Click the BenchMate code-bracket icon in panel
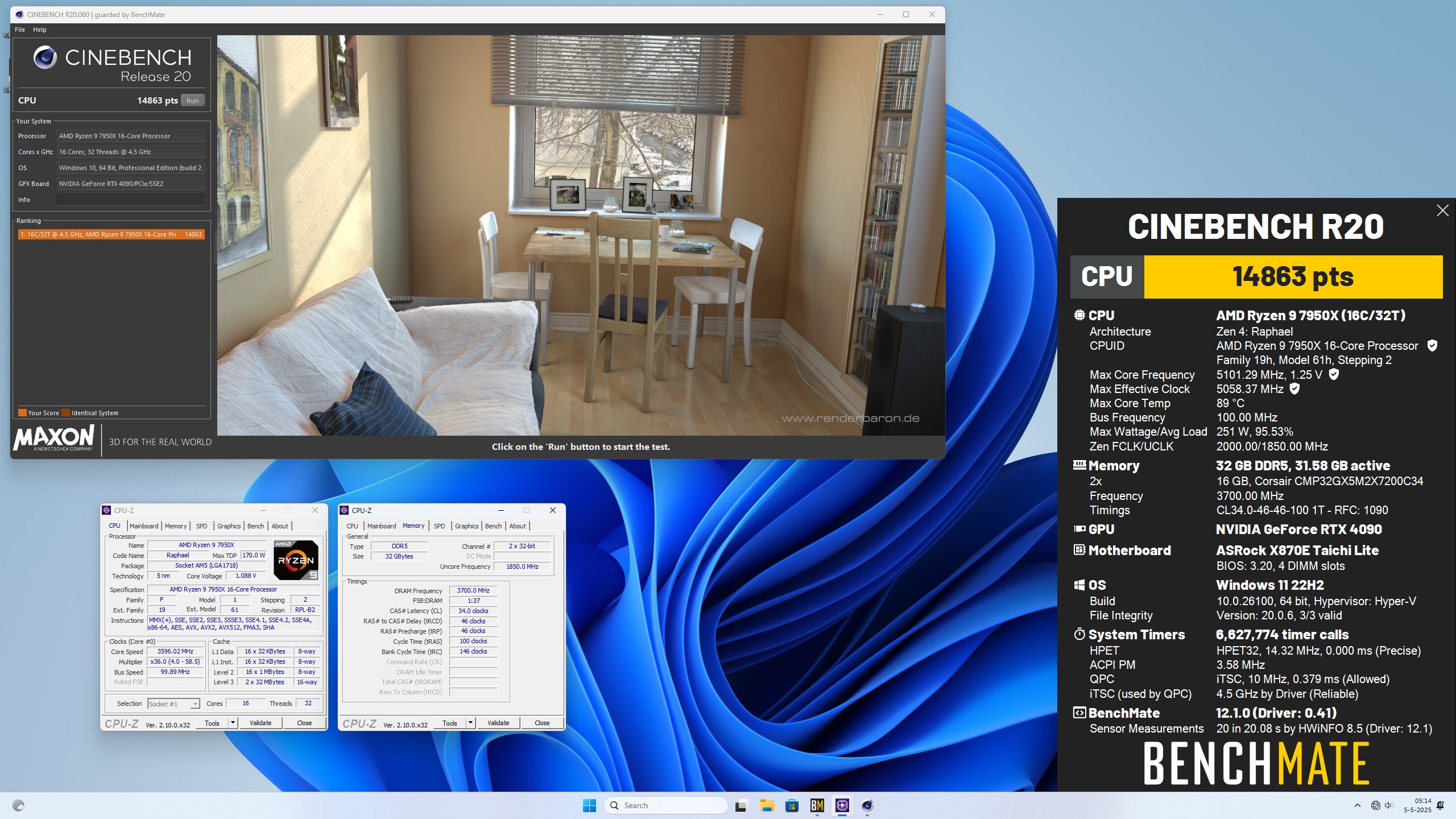Viewport: 1456px width, 819px height. [x=1079, y=713]
